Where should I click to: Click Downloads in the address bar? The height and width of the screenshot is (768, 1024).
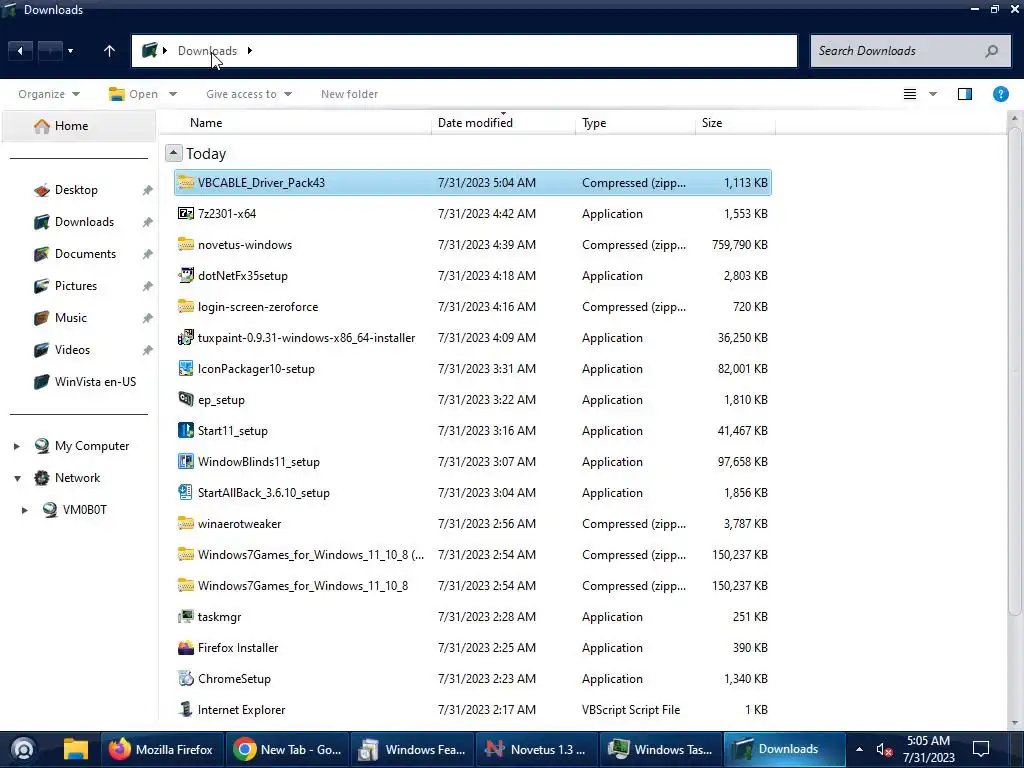tap(207, 51)
